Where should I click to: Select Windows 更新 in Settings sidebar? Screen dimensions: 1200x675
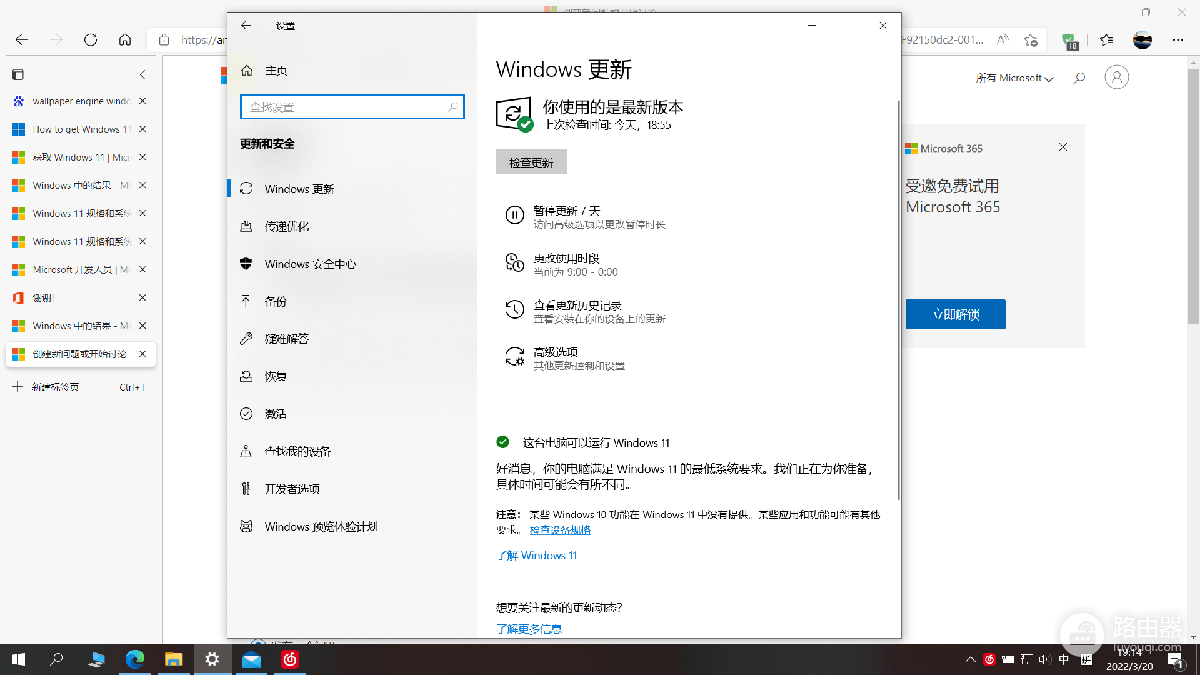(352, 189)
